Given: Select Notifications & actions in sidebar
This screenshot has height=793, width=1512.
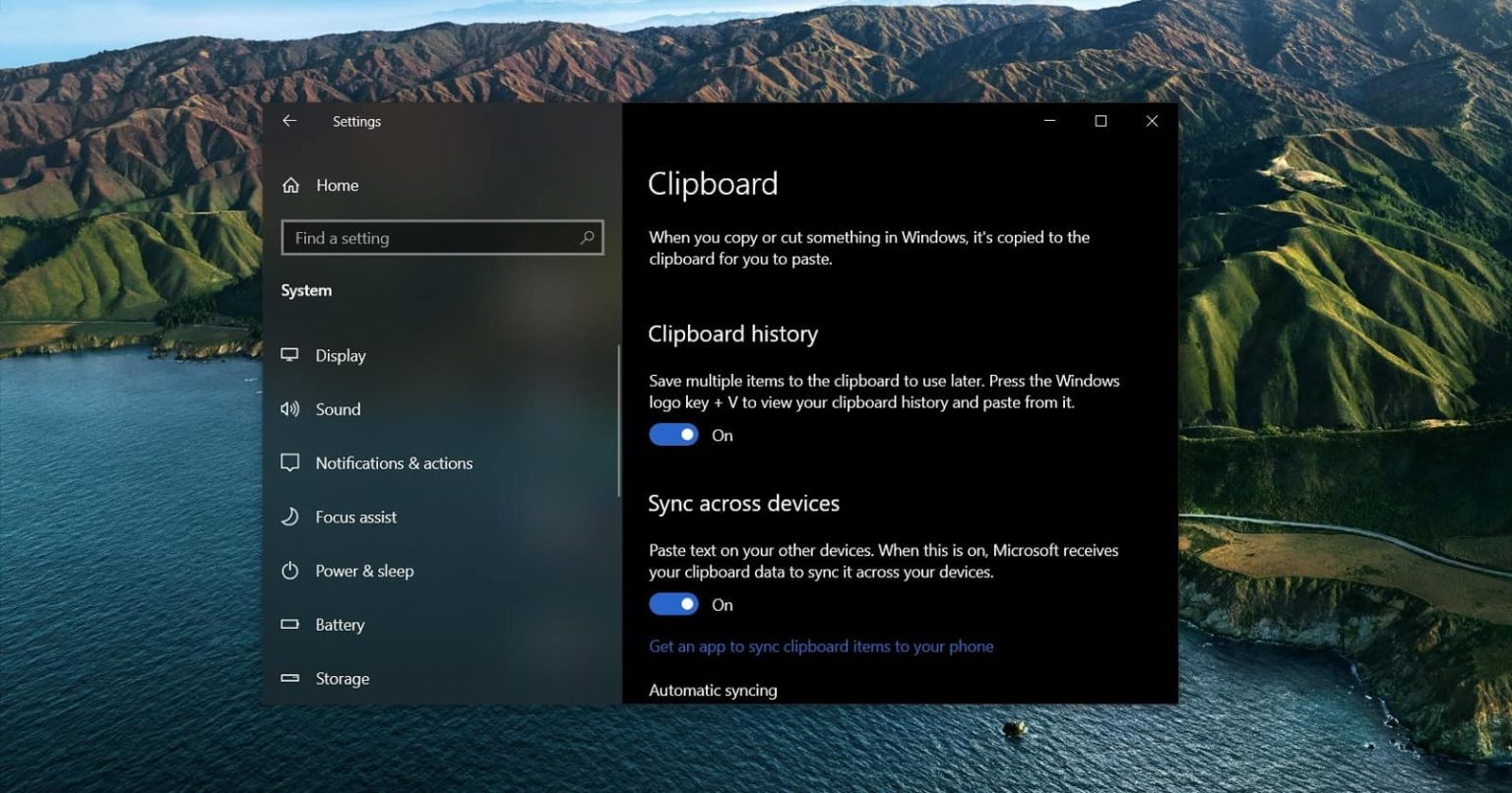Looking at the screenshot, I should (394, 462).
